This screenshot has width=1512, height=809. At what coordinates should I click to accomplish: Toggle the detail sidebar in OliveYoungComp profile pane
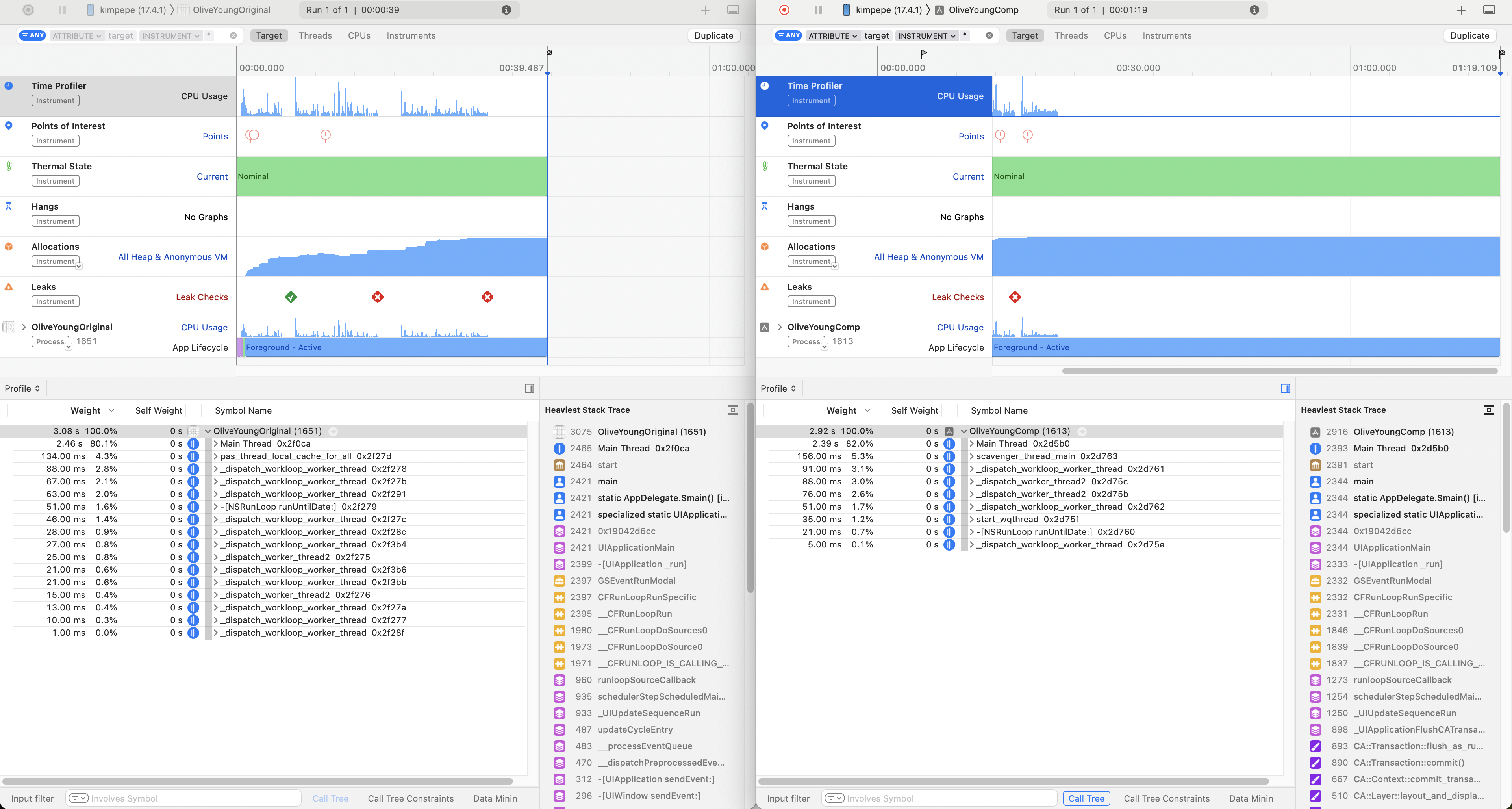1286,388
